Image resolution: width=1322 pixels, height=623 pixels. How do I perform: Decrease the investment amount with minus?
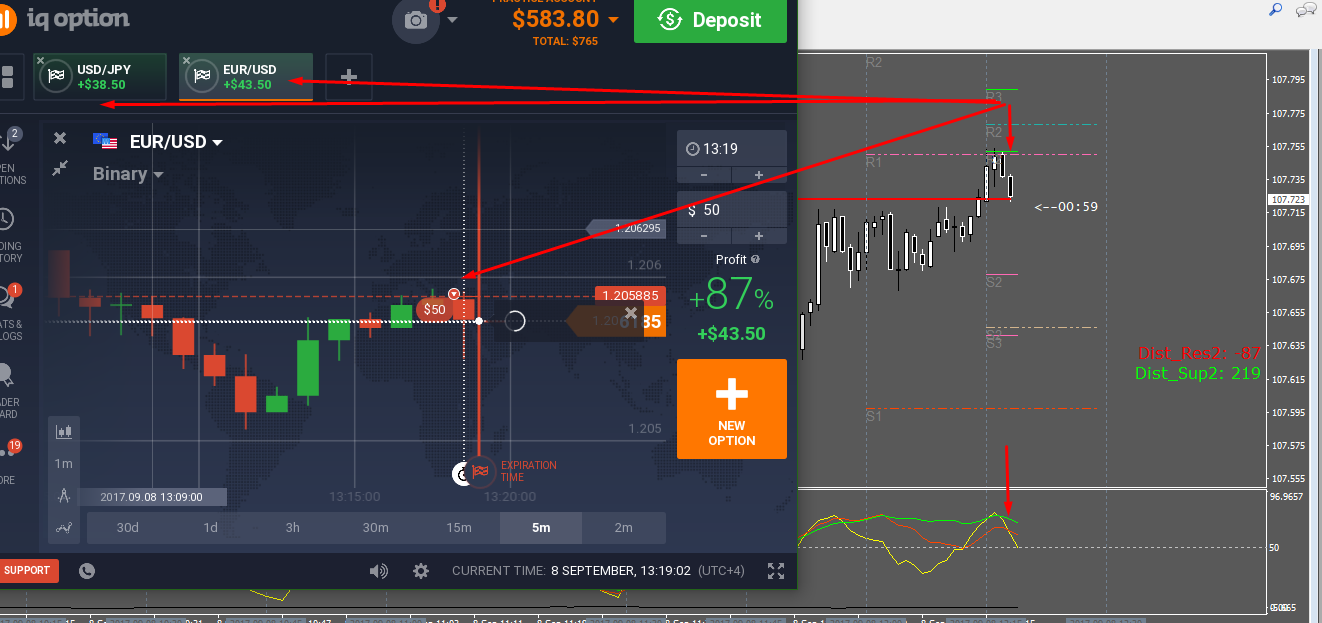tap(704, 236)
